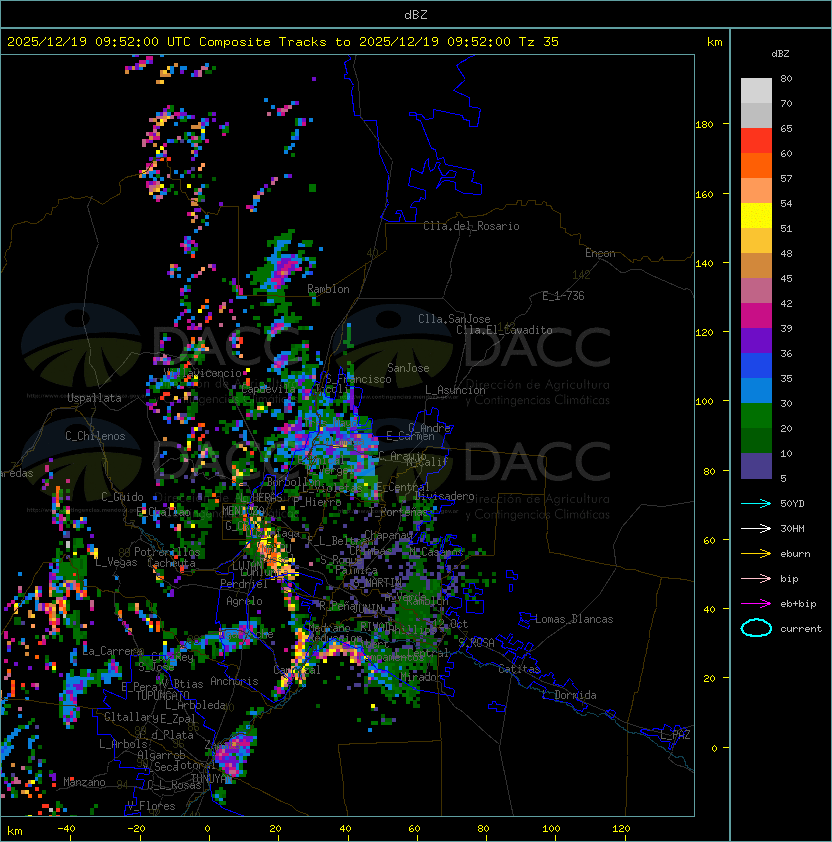This screenshot has height=842, width=832.
Task: Click the Manzano map label
Action: coord(84,782)
